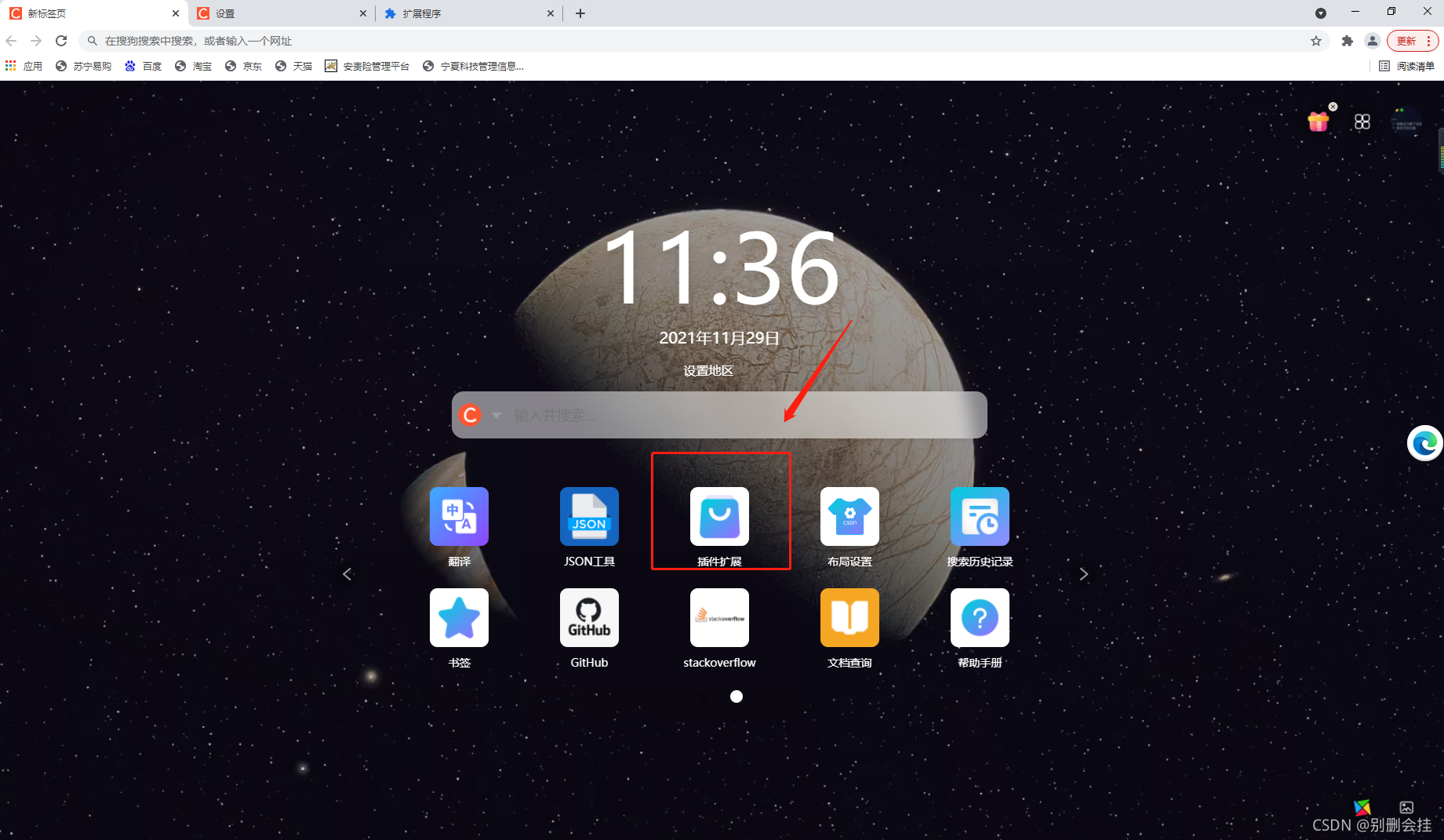Screen dimensions: 1444x840
Task: Open the 天猫 bookmark
Action: click(293, 66)
